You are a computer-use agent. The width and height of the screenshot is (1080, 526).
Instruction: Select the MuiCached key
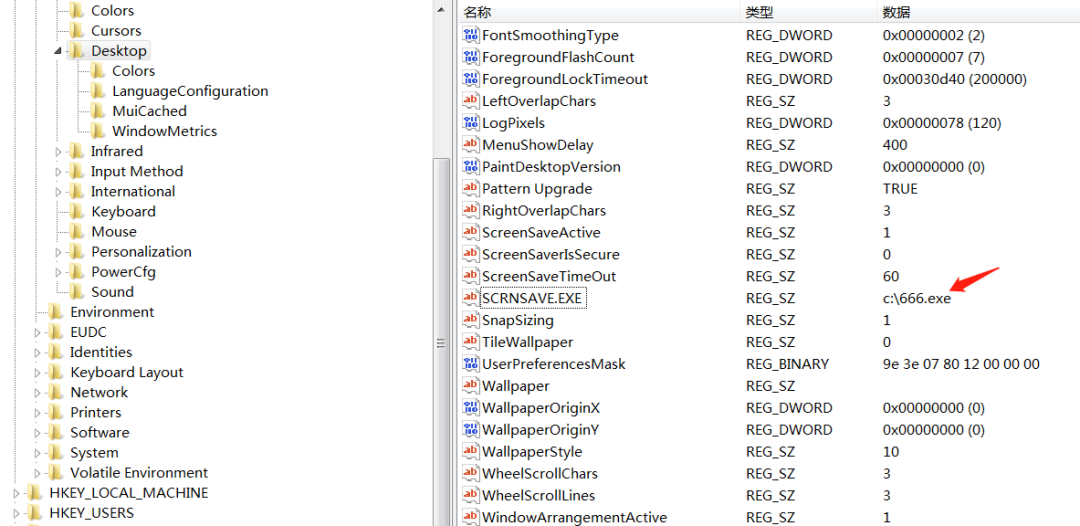point(149,111)
